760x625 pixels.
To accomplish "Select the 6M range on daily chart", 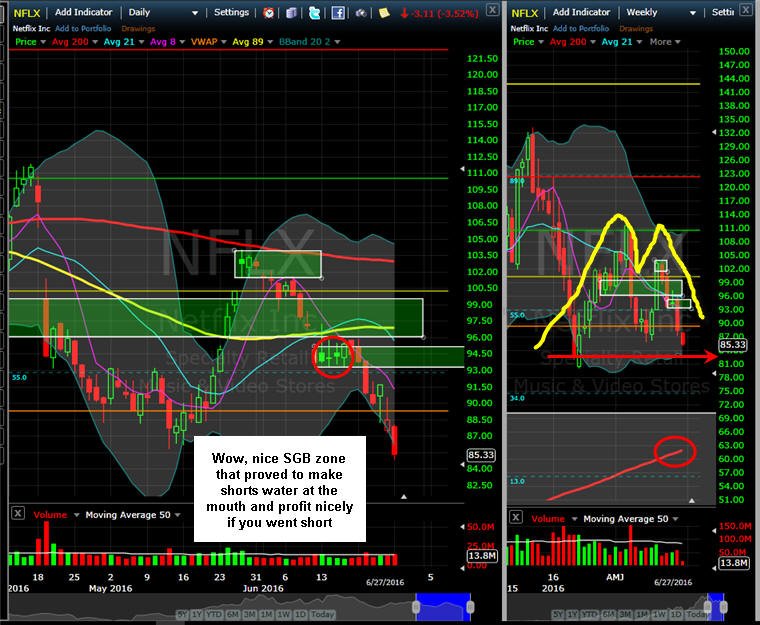I will [x=233, y=614].
